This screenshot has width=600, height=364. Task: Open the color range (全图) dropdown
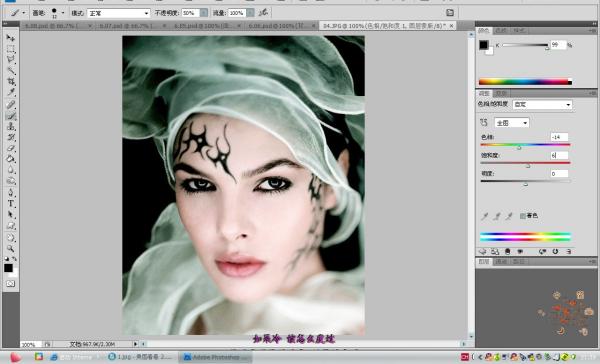coord(512,122)
